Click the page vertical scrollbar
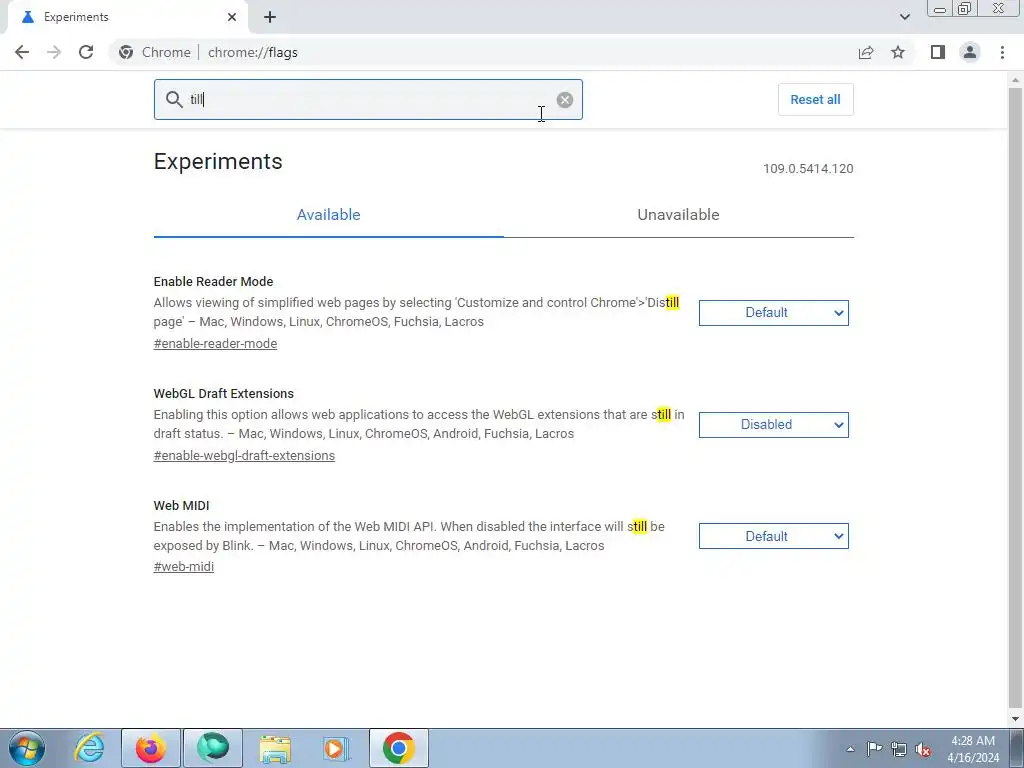This screenshot has width=1024, height=768. click(x=1015, y=398)
